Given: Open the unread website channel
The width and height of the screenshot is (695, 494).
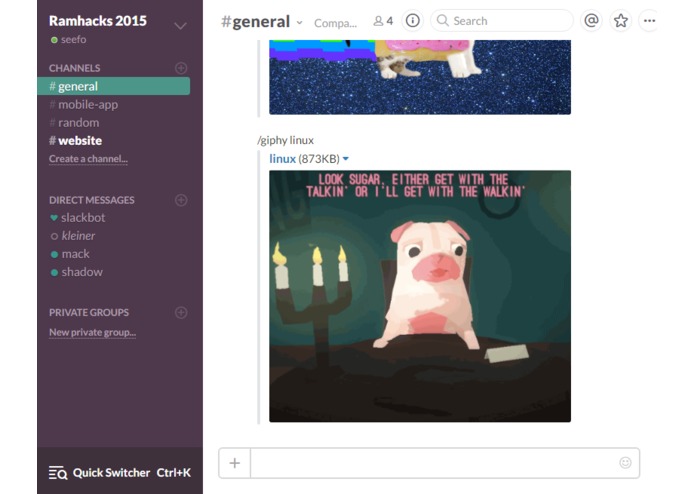Looking at the screenshot, I should 75,140.
